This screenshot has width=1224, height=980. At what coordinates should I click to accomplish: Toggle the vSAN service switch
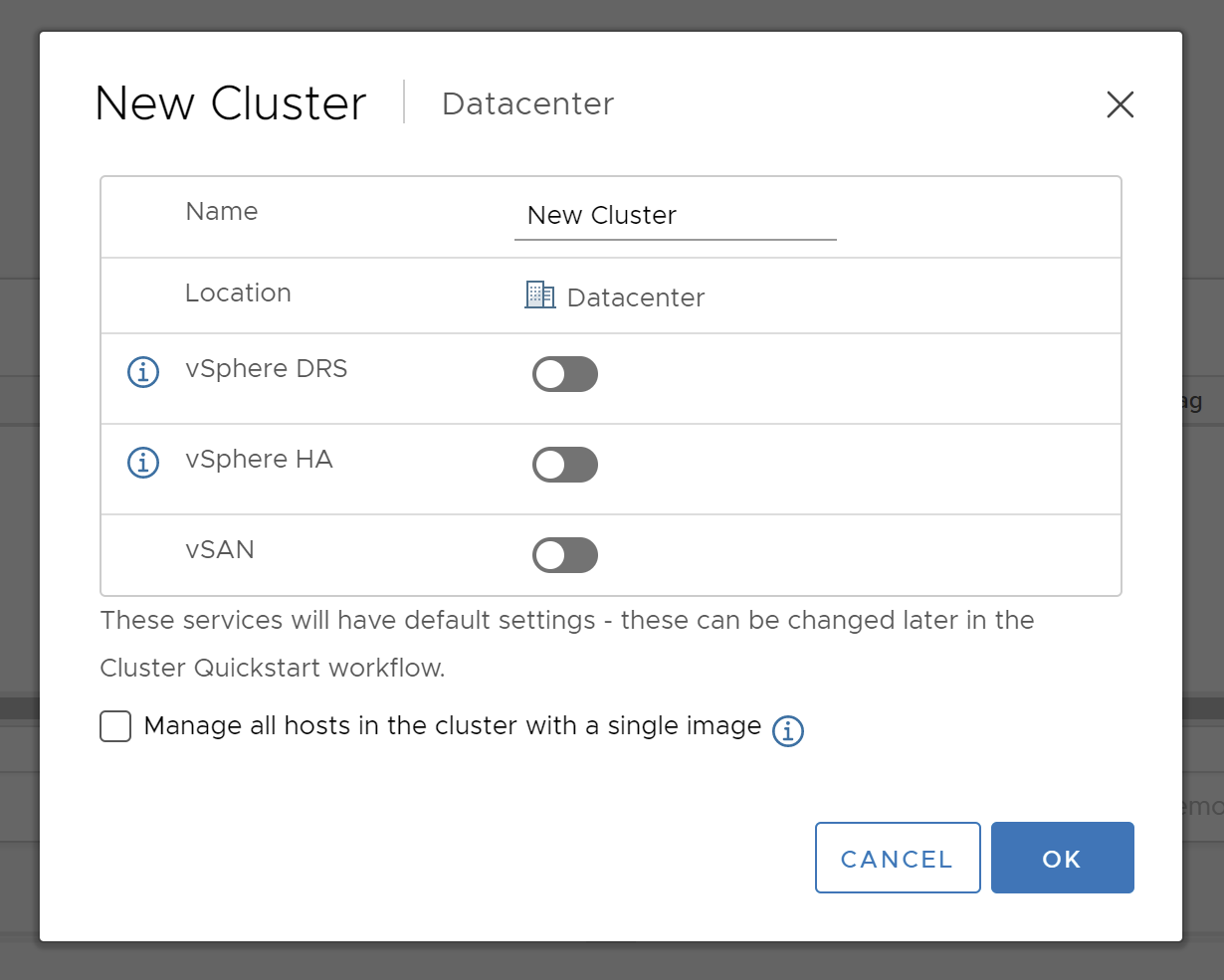click(565, 555)
